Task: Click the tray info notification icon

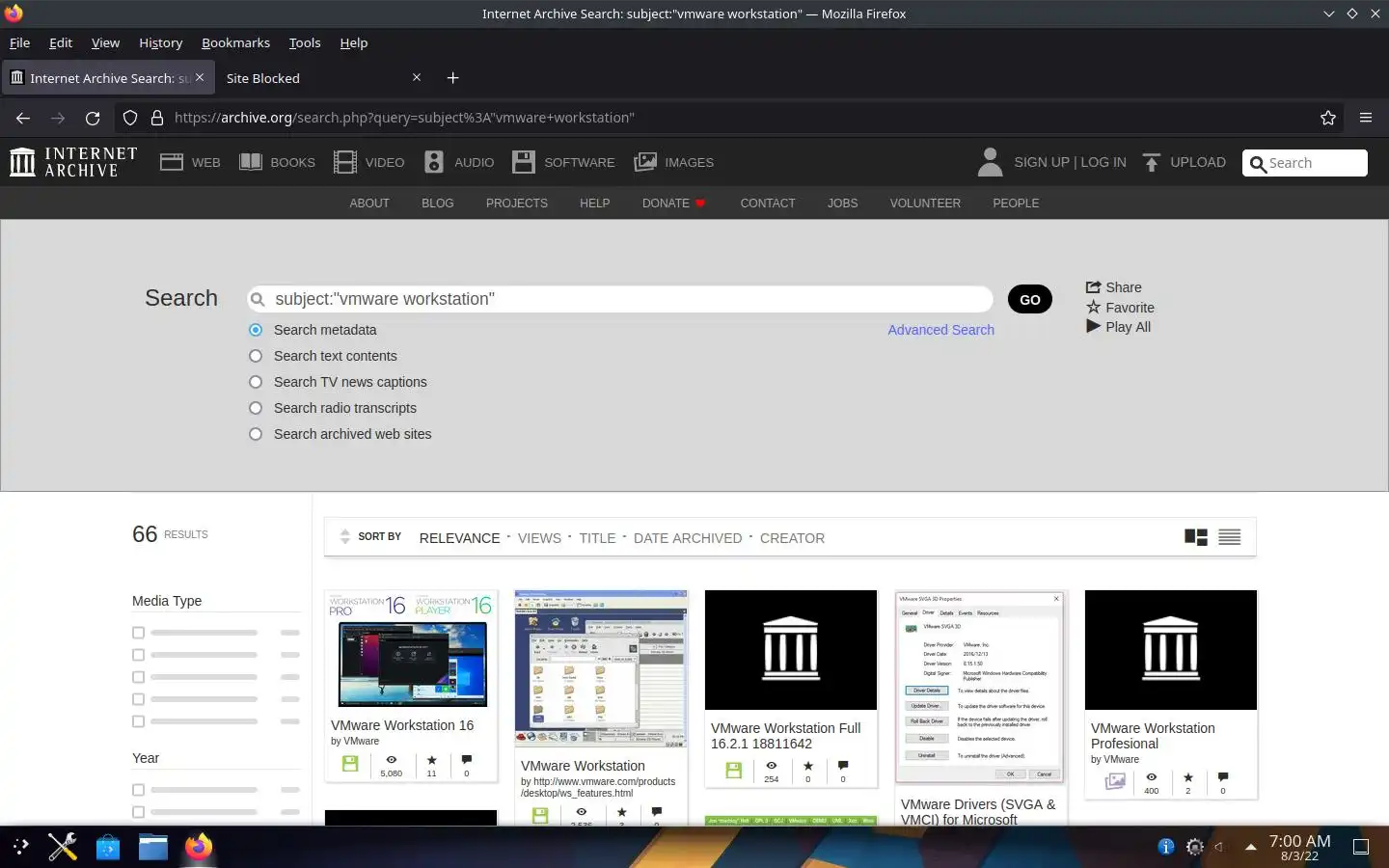Action: pos(1166,847)
